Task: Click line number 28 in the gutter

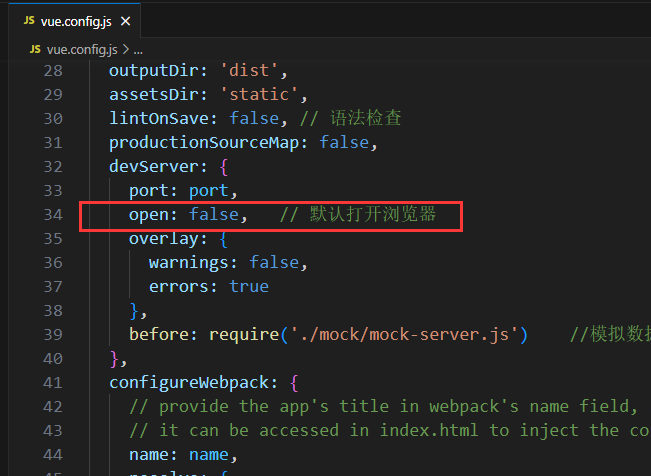Action: click(53, 71)
